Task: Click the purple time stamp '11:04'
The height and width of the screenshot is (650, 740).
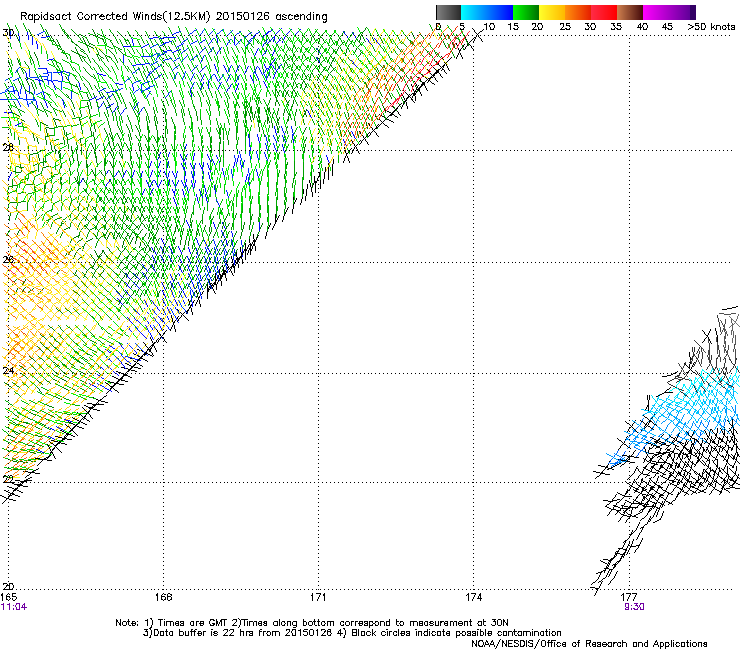Action: 14,607
